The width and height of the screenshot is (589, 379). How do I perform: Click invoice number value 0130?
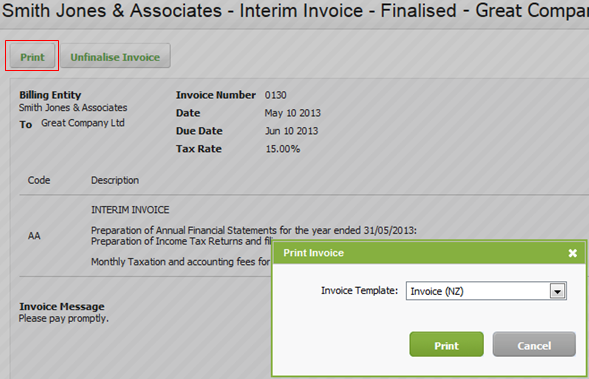coord(275,95)
